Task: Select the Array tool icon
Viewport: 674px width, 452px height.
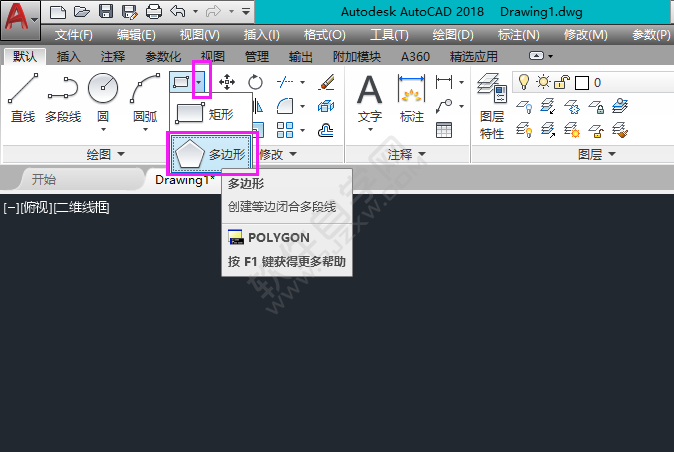Action: 285,130
